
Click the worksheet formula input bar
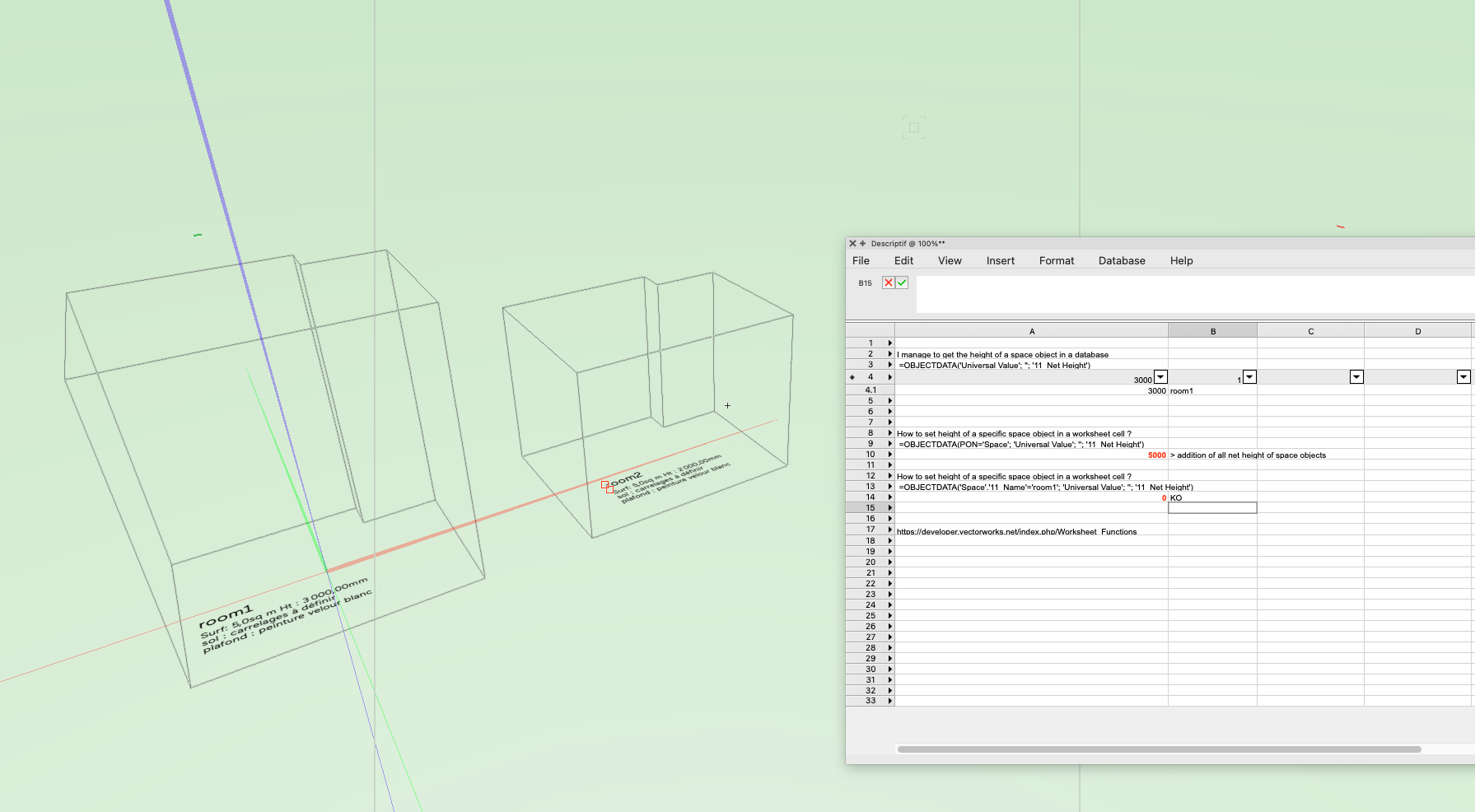[x=1194, y=294]
